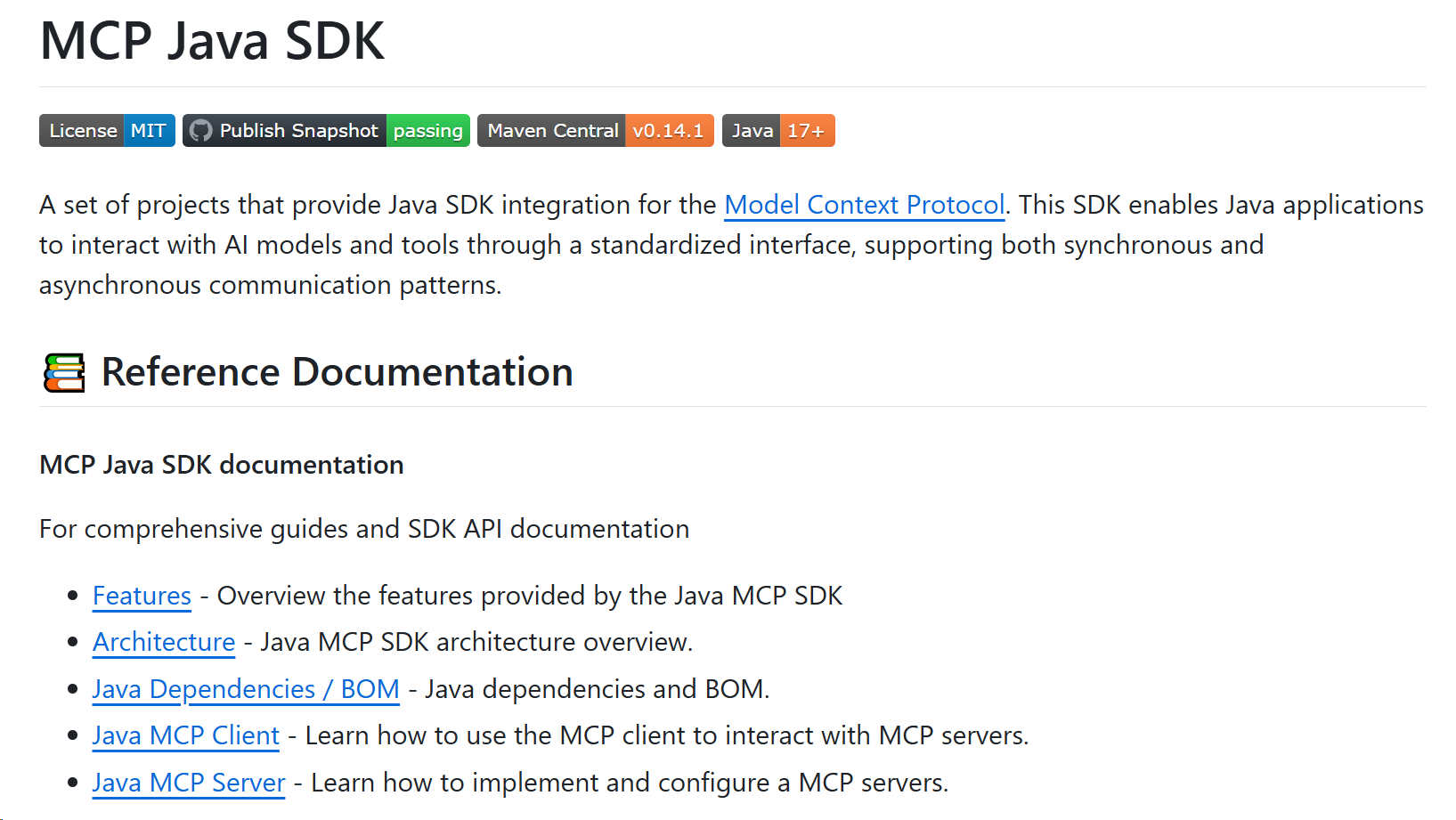Click the Java 17+ badge
Screen dimensions: 1456x820
(778, 131)
